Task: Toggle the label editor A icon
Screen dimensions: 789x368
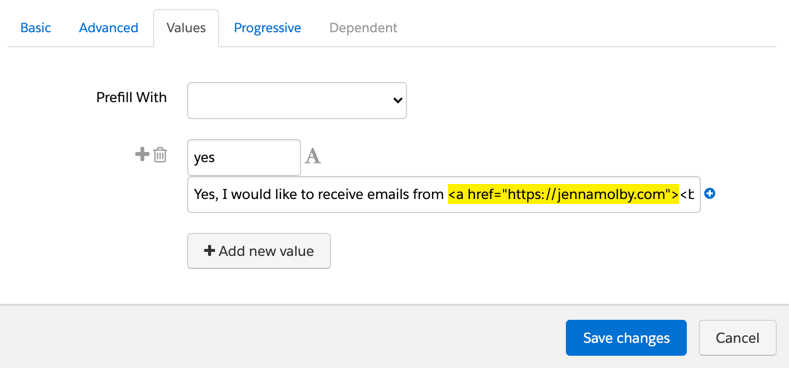Action: click(x=313, y=157)
